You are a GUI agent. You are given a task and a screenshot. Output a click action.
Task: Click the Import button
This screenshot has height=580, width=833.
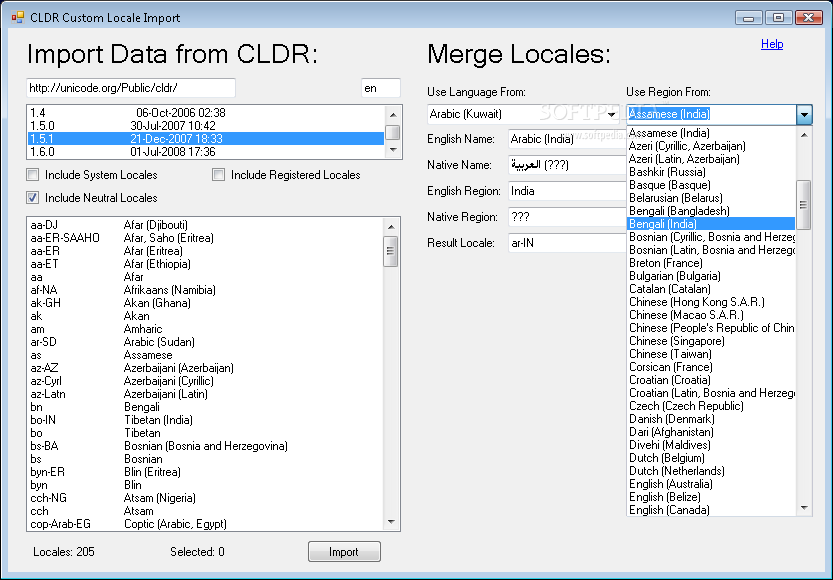click(x=344, y=552)
